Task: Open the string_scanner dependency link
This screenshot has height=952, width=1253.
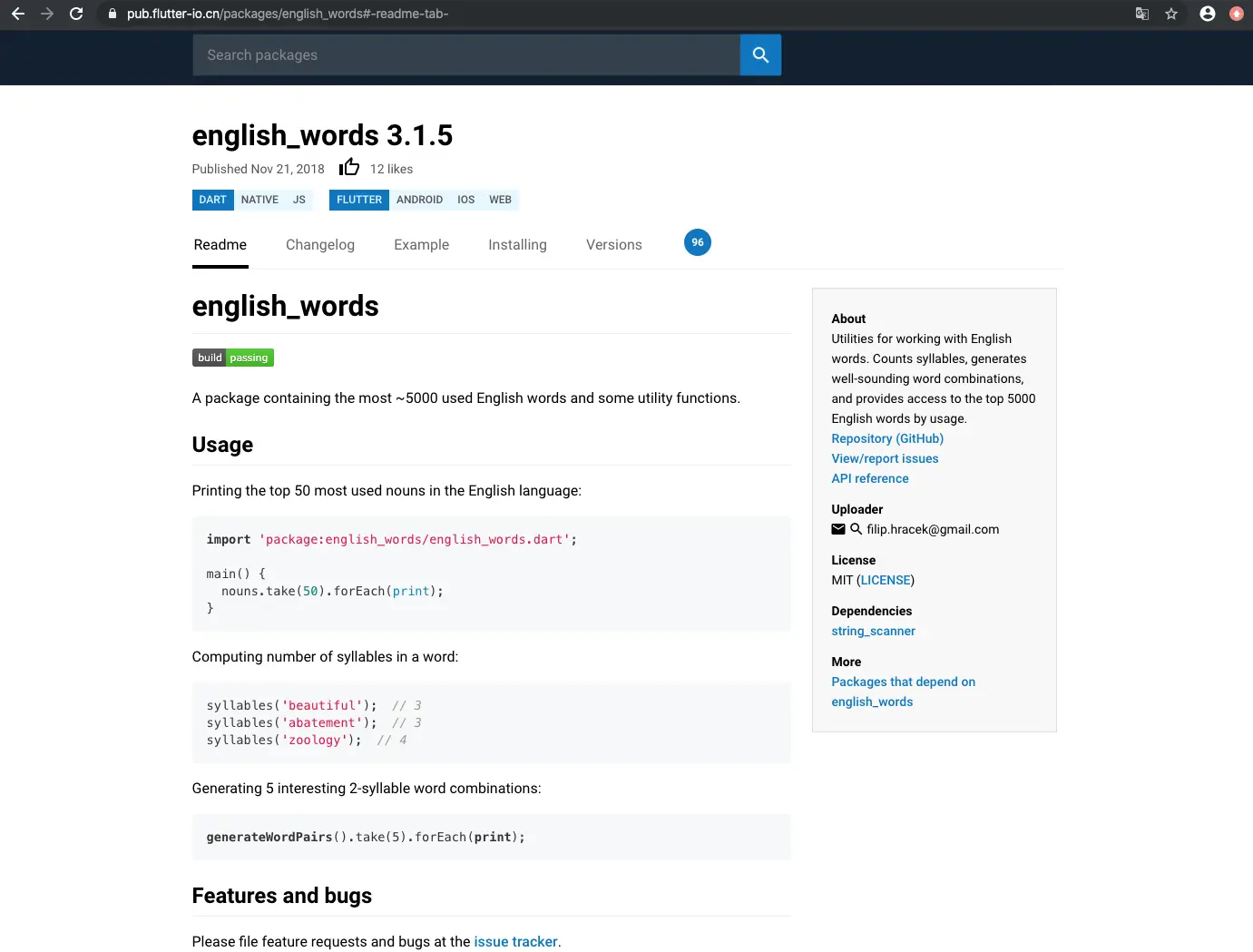Action: tap(873, 631)
